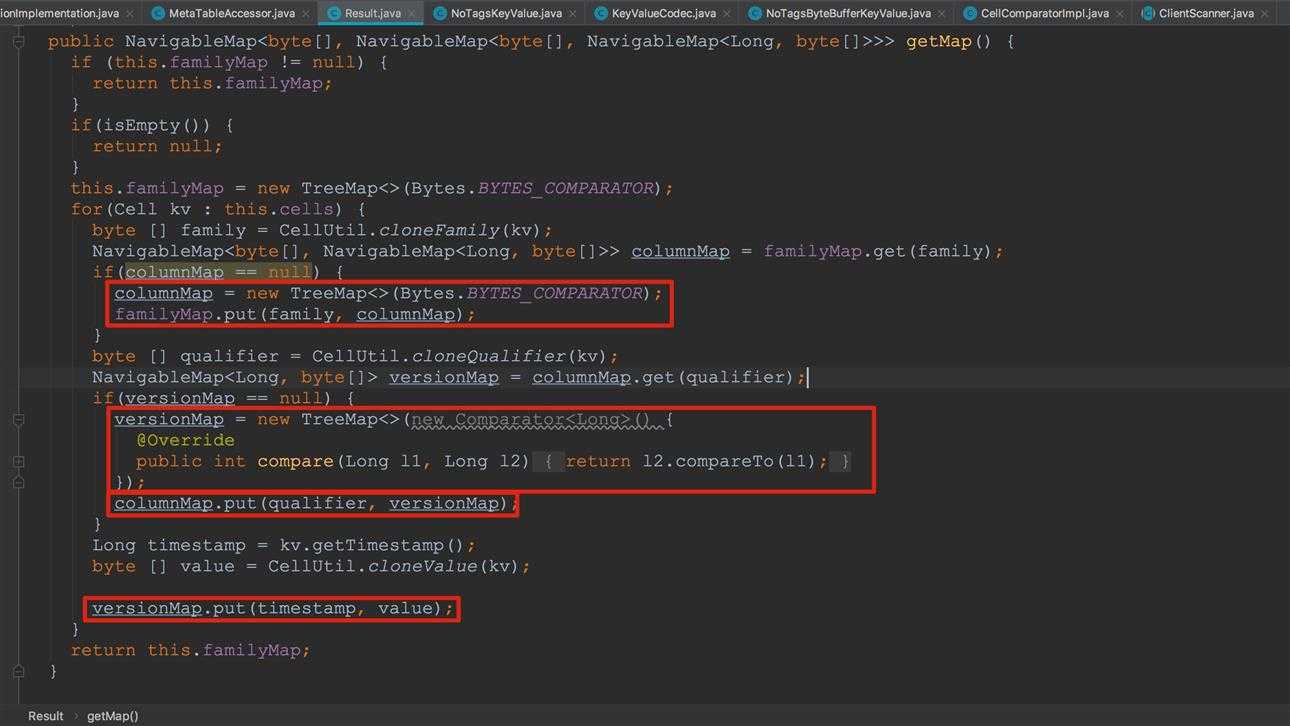
Task: Switch to the NoTagsByteBufferKeyValue.java tab
Action: coord(848,13)
